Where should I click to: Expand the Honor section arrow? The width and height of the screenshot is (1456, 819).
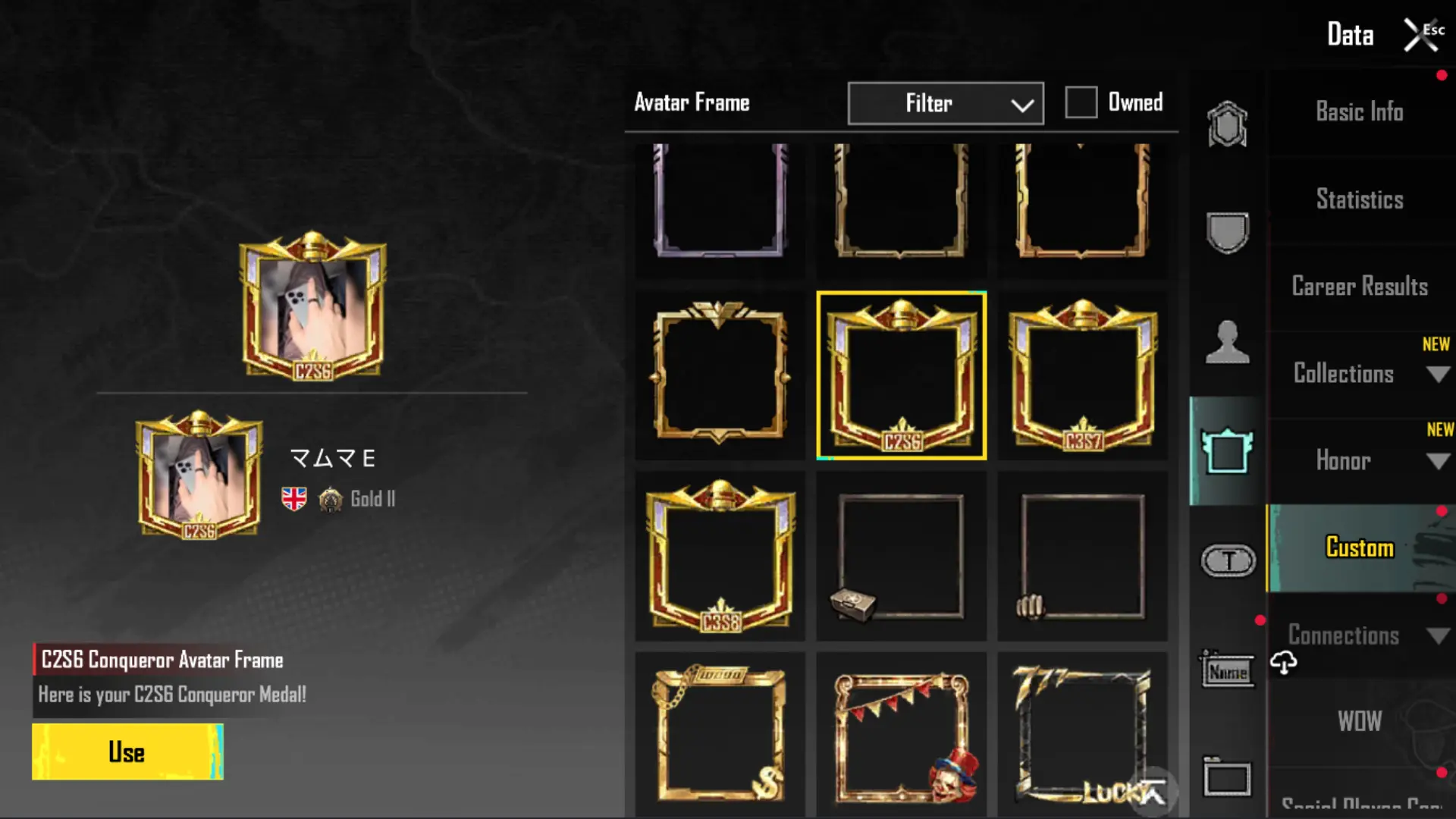point(1437,461)
